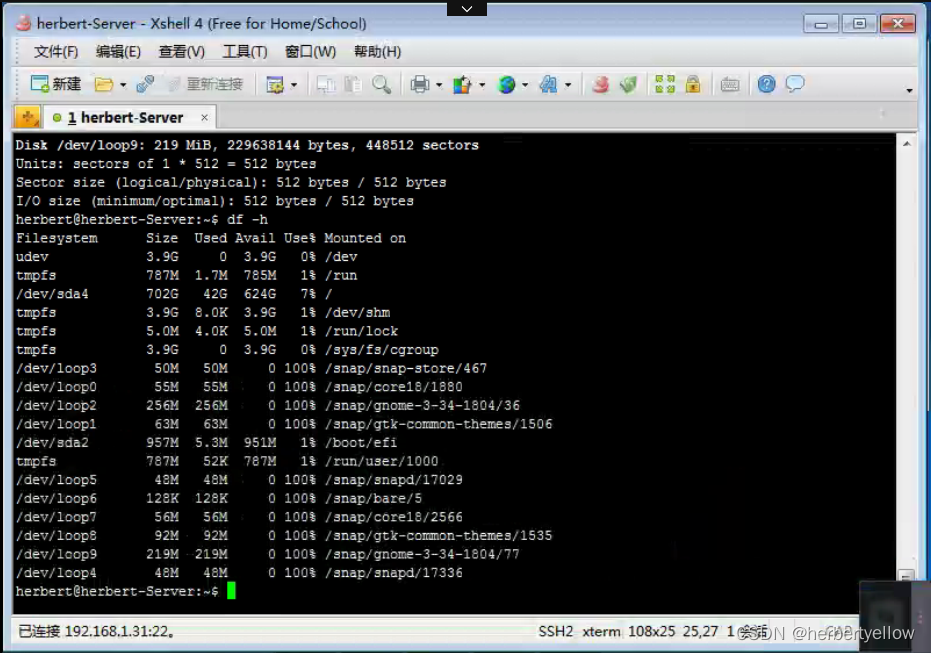The image size is (931, 653).
Task: Click the Print icon
Action: 420,84
